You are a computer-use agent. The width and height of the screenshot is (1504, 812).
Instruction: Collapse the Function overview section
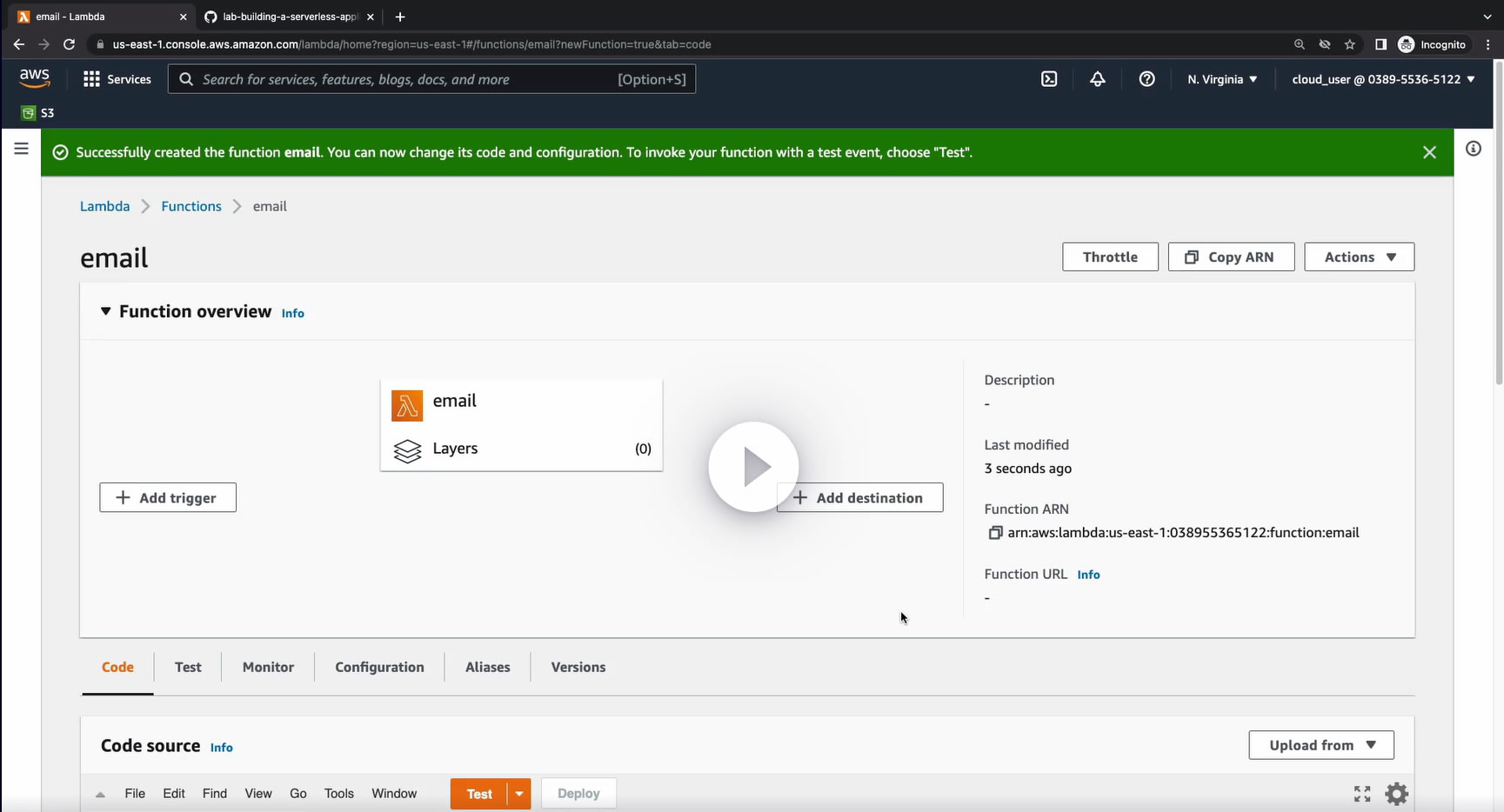[105, 311]
